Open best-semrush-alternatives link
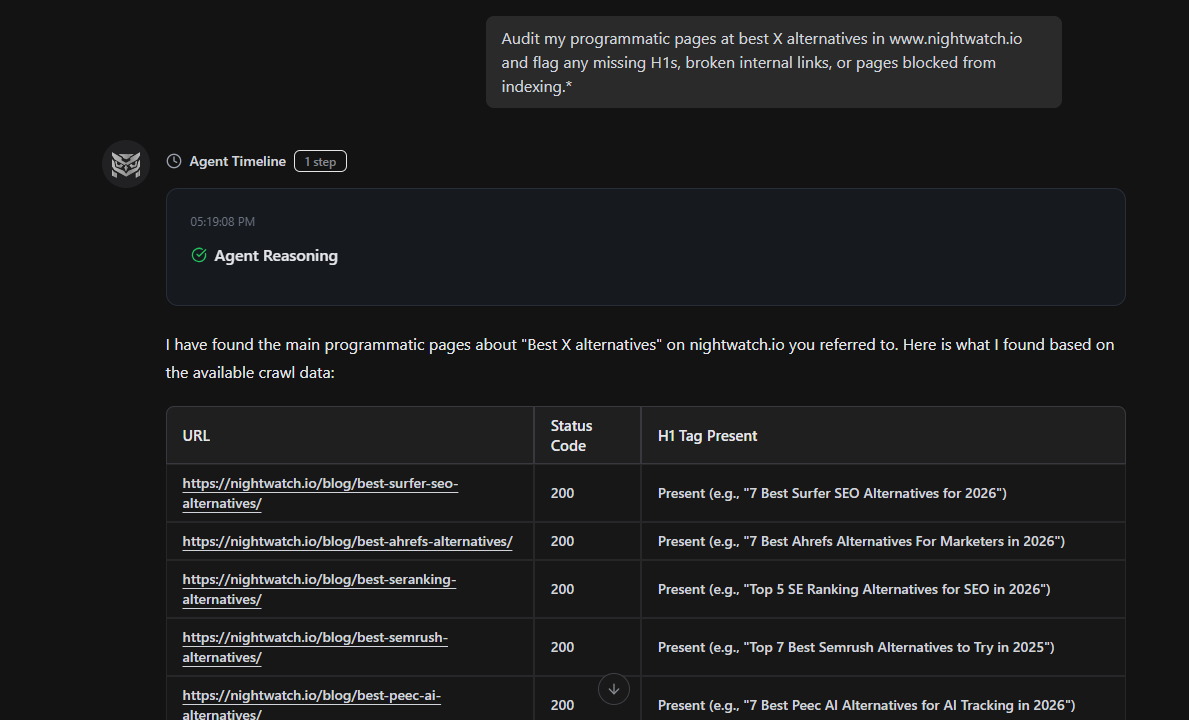Screen dimensions: 1189x720 tap(315, 647)
